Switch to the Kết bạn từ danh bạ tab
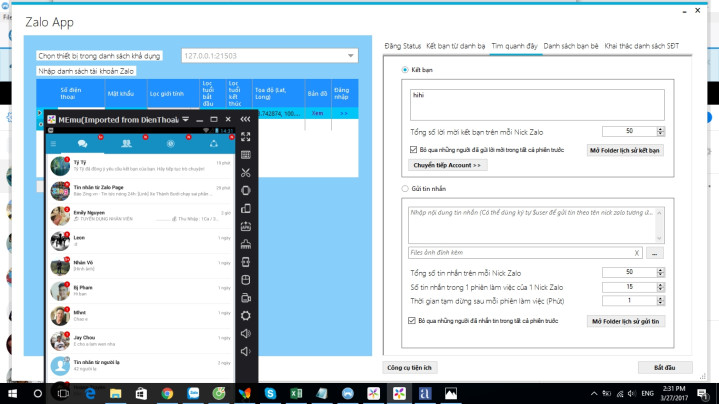This screenshot has height=404, width=719. coord(456,46)
